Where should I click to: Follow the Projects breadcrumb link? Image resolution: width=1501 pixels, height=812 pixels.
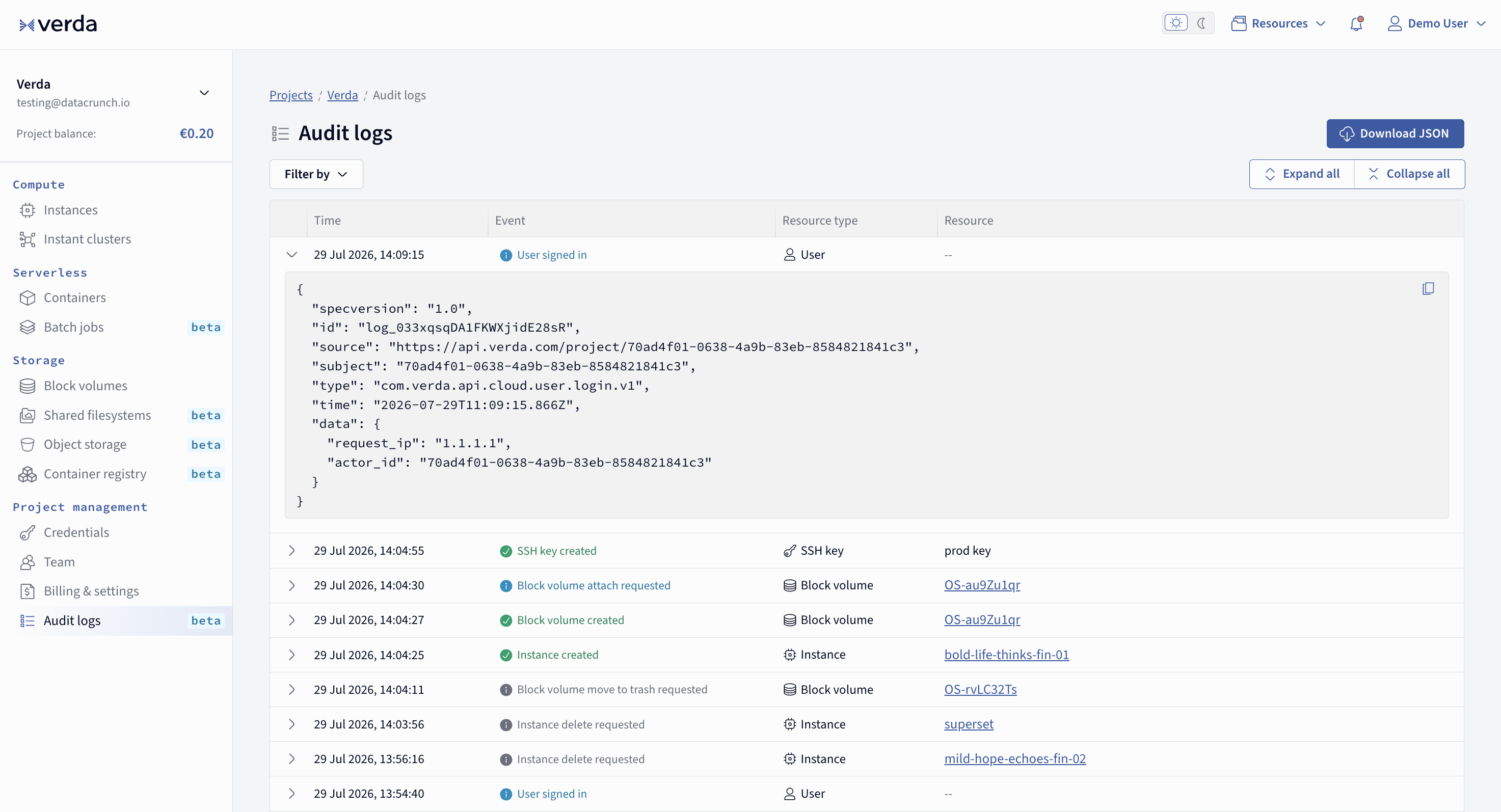point(291,95)
